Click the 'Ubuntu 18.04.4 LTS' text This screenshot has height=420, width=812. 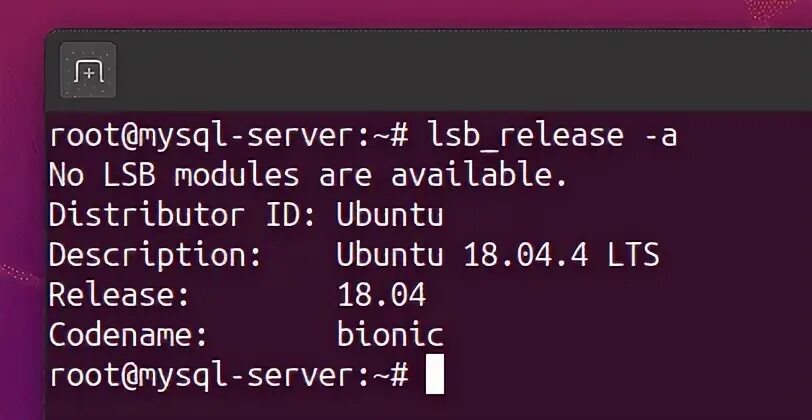pos(498,255)
